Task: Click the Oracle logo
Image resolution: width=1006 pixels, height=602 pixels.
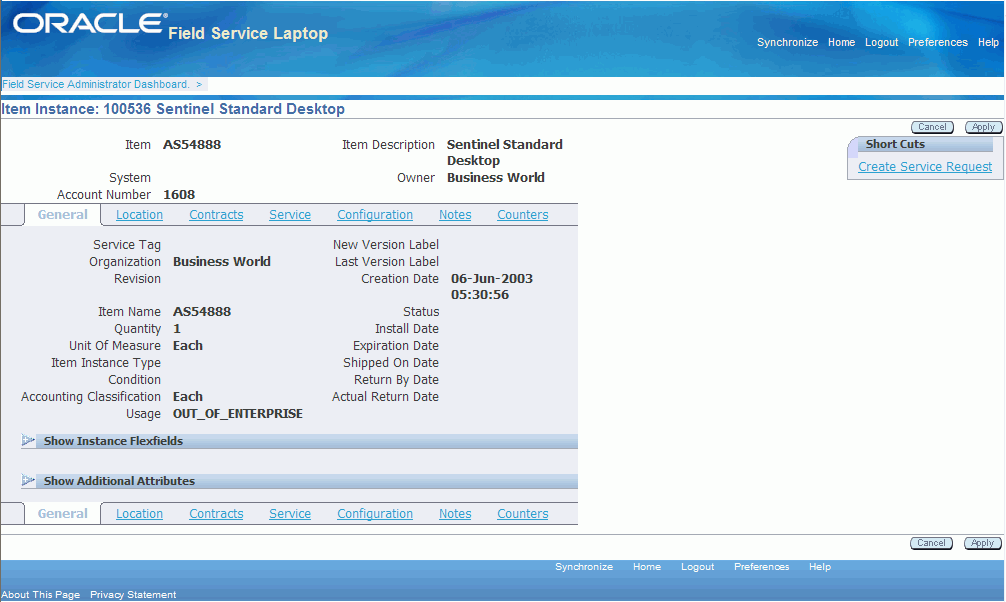Action: [90, 24]
